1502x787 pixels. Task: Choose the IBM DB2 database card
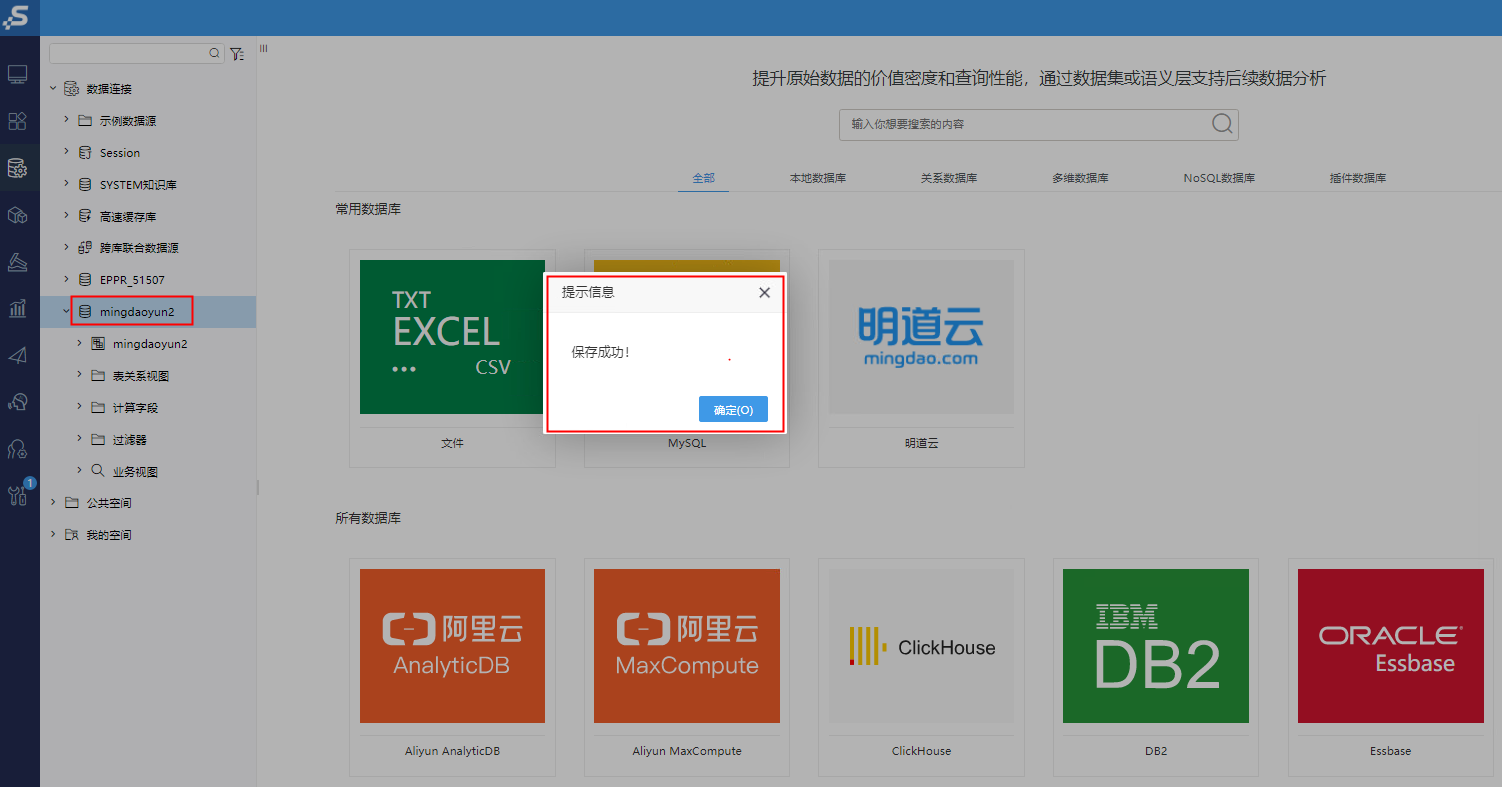pyautogui.click(x=1156, y=667)
